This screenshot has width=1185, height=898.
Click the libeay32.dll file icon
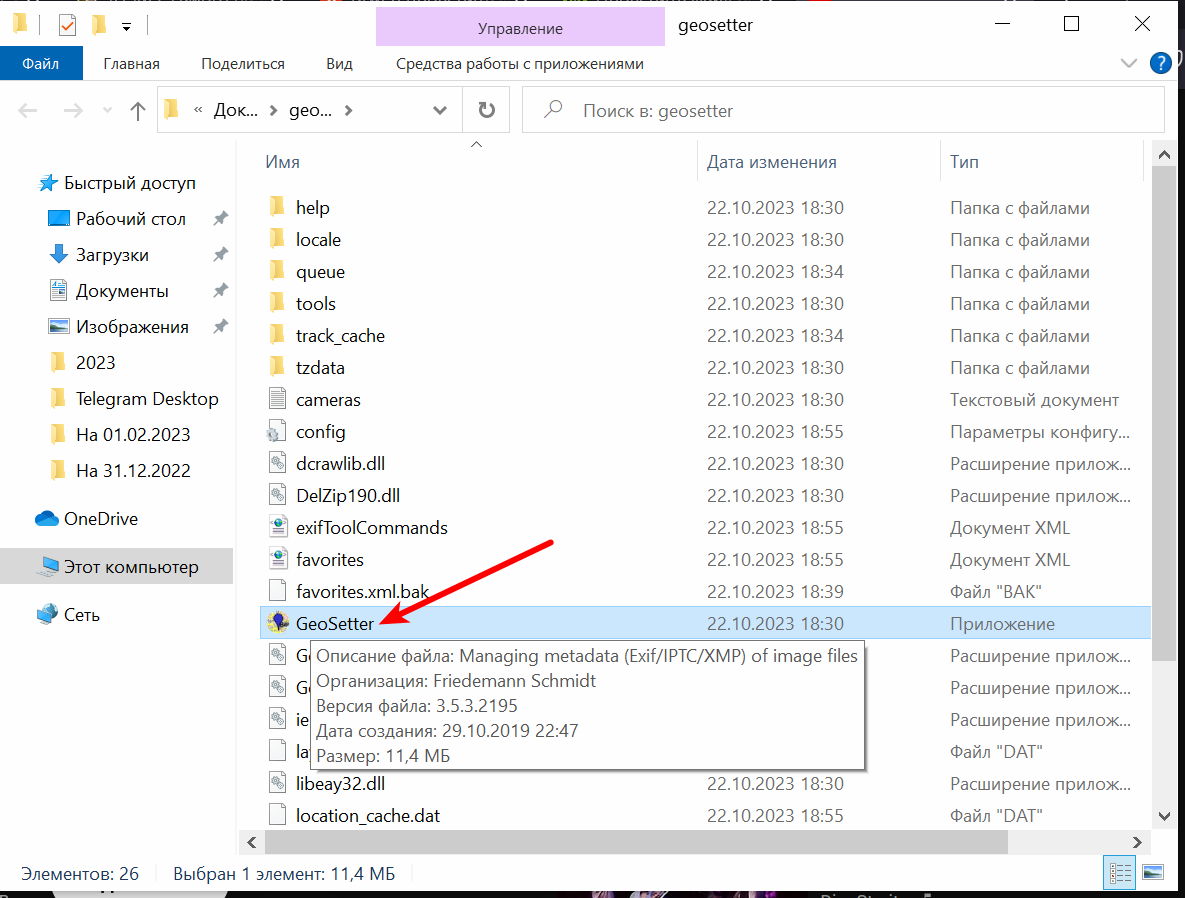[277, 783]
